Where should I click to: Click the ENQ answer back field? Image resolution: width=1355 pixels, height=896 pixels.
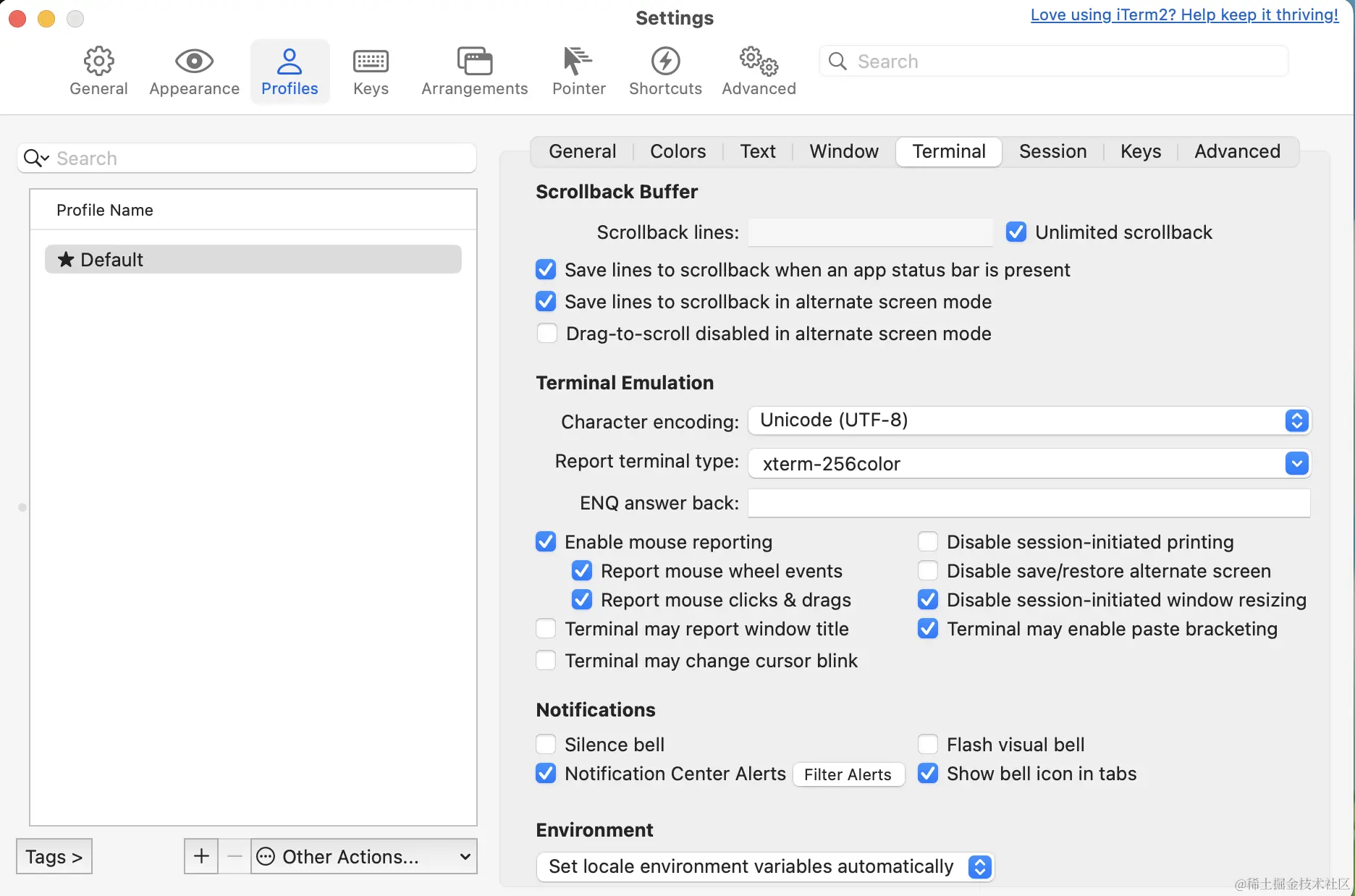tap(1029, 503)
